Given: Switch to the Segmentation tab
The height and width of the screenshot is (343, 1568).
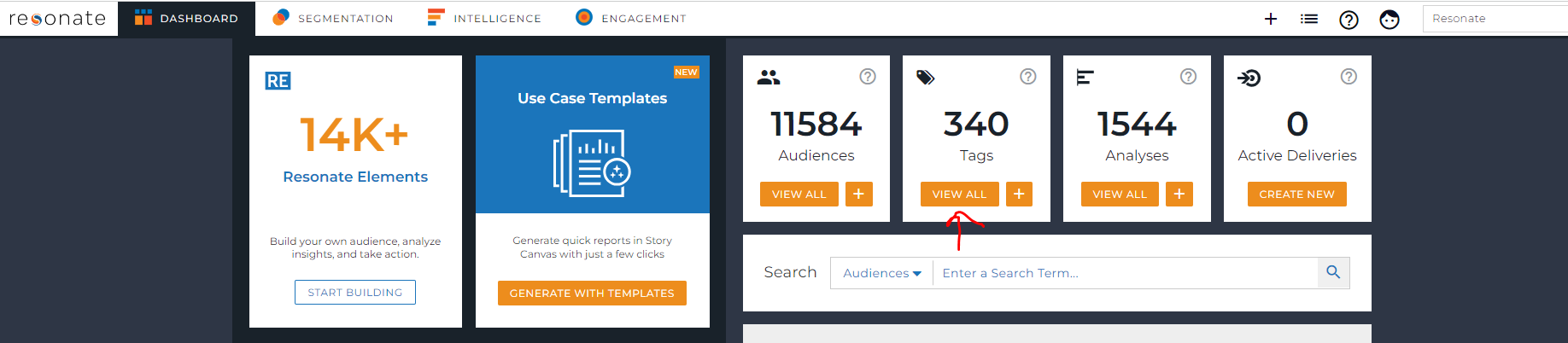Looking at the screenshot, I should [x=333, y=18].
